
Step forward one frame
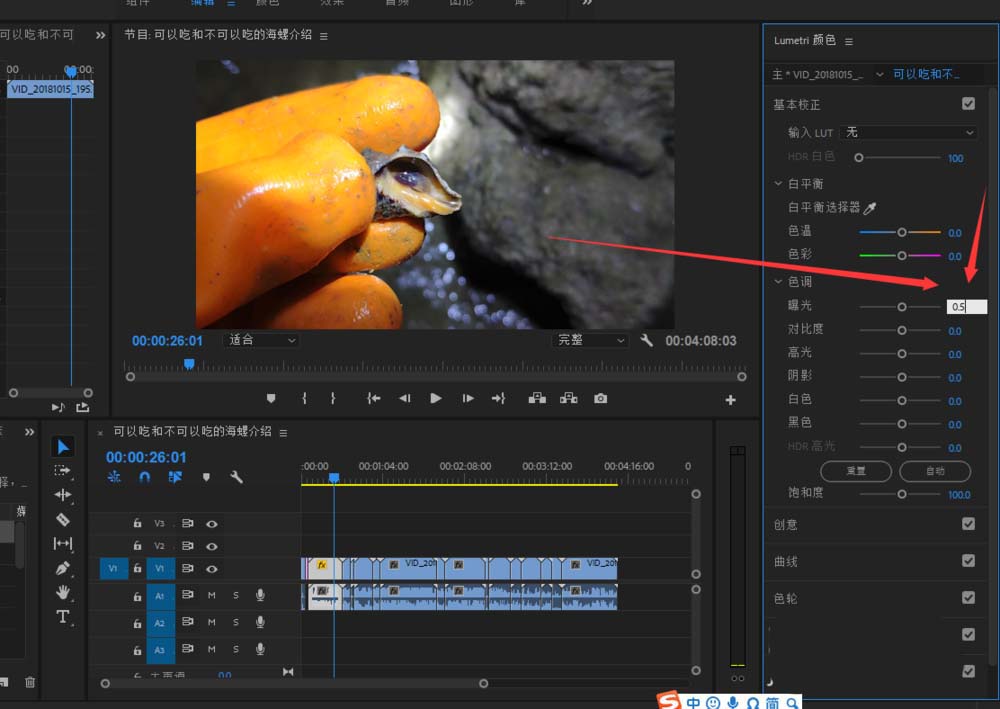coord(468,398)
